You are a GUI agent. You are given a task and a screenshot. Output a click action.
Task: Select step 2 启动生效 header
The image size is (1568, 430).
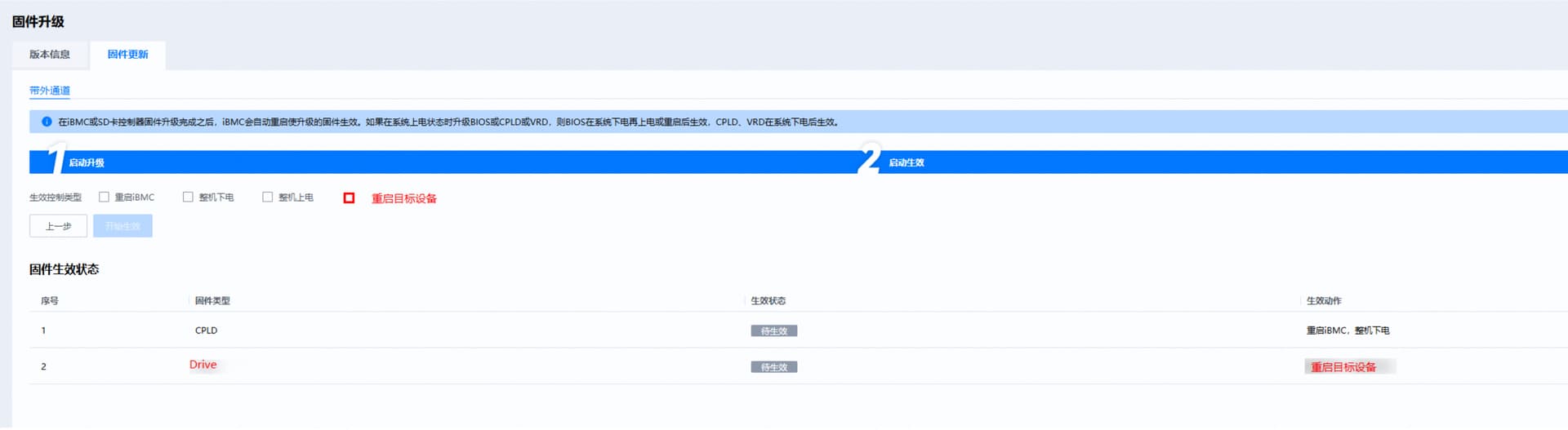[906, 162]
